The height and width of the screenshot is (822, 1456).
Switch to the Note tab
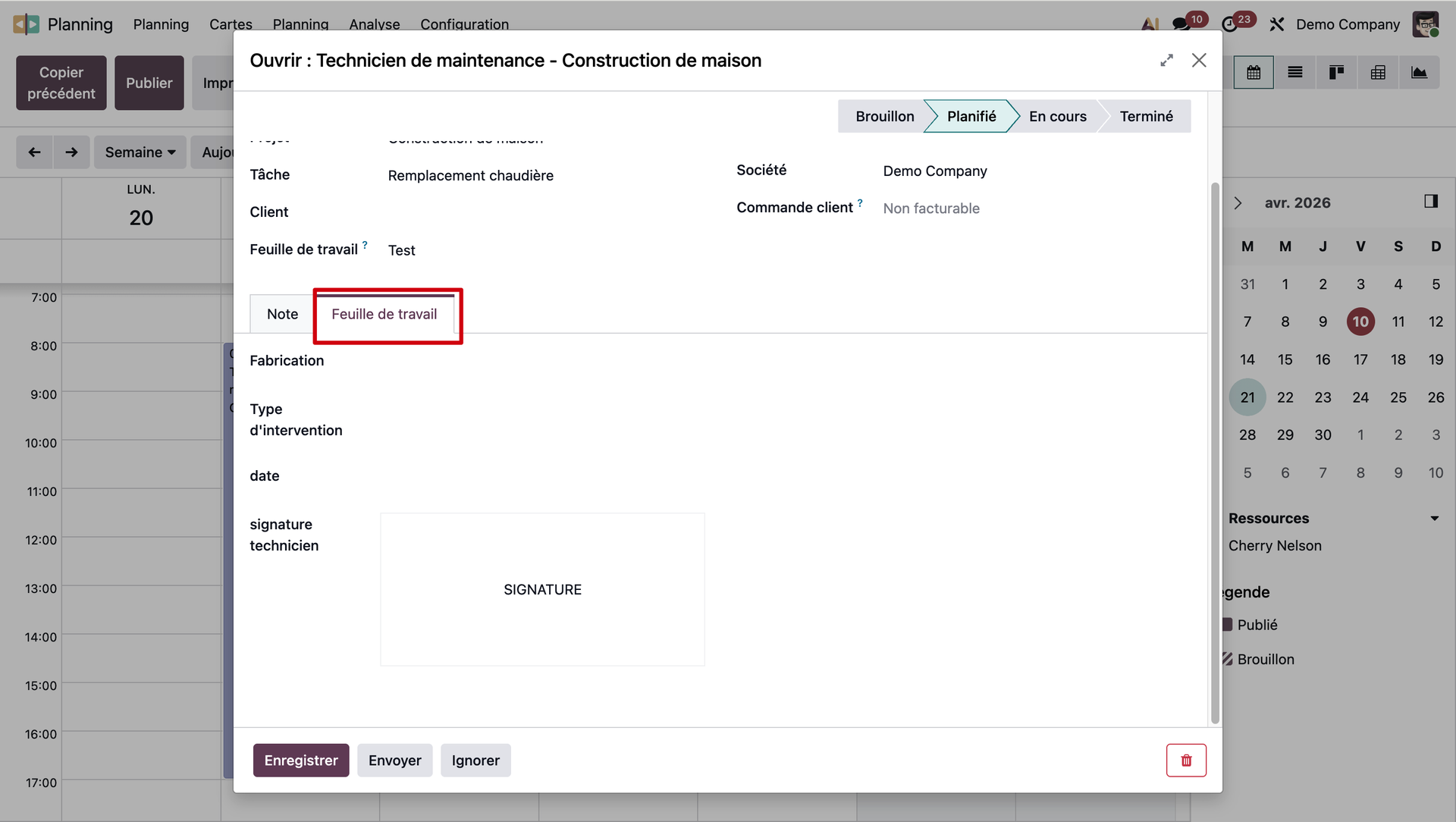point(282,315)
